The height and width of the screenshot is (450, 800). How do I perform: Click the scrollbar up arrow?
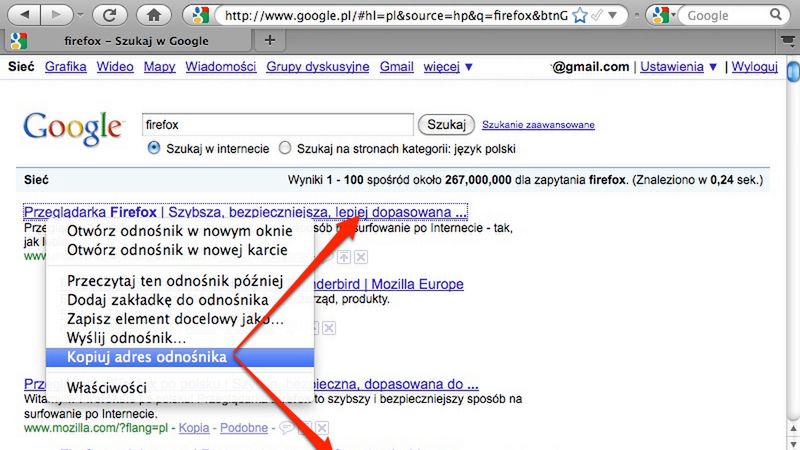tap(793, 428)
